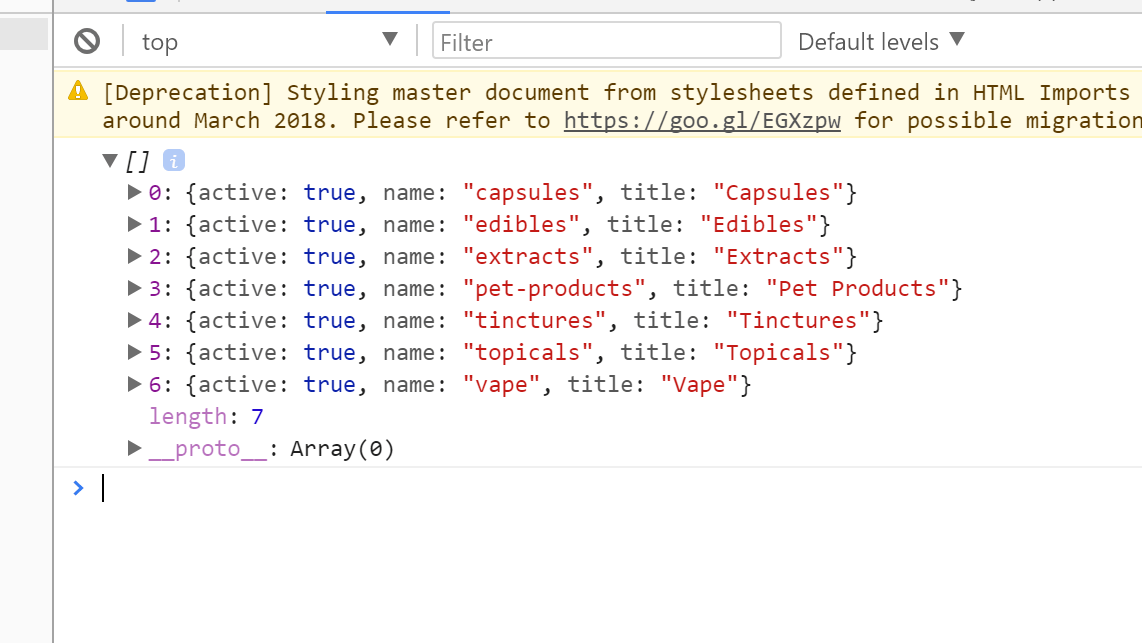Click the length: 7 property line

click(206, 417)
